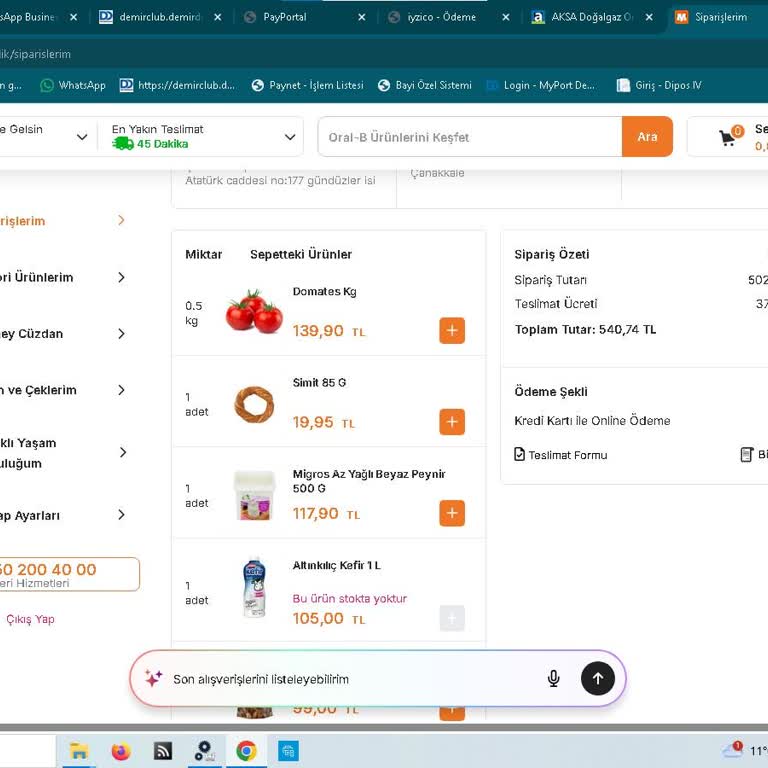Add Domates Kg to cart

452,331
